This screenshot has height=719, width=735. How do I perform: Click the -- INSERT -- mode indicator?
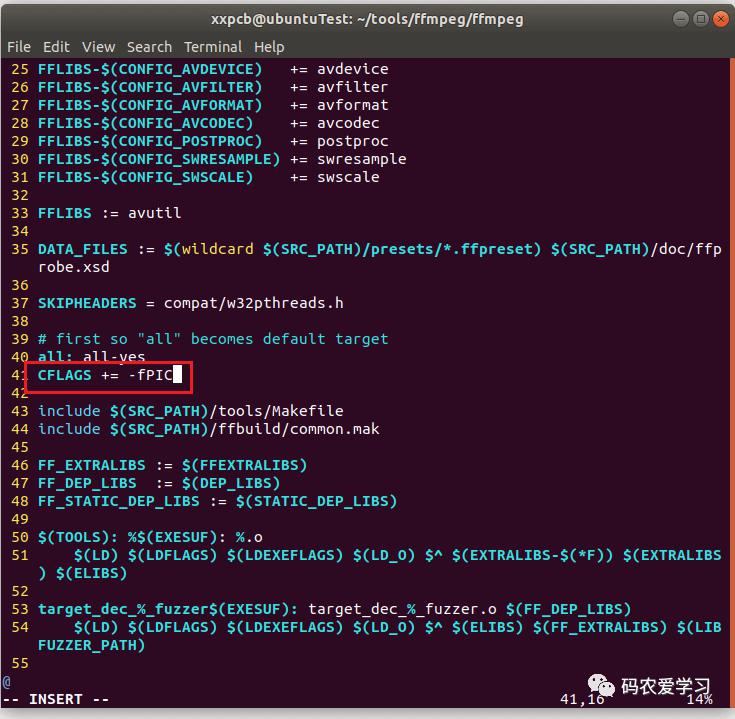56,699
